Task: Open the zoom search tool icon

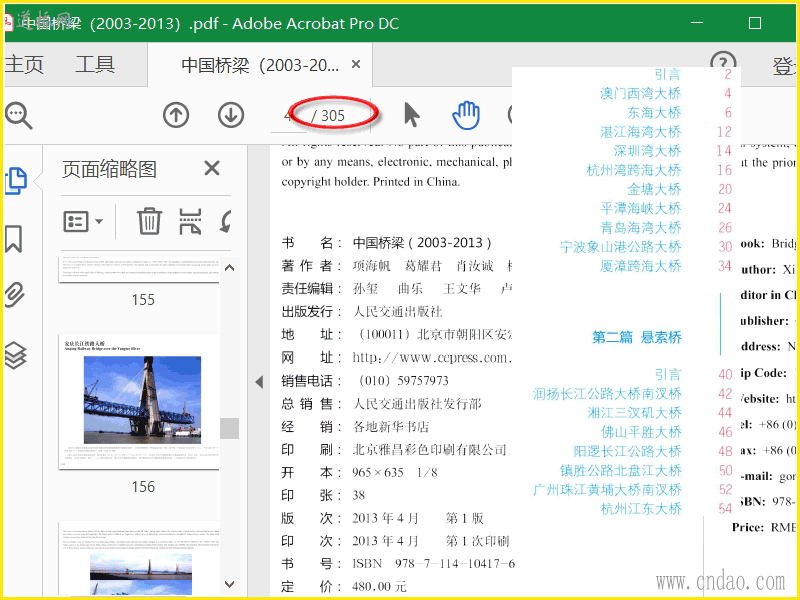Action: 19,116
